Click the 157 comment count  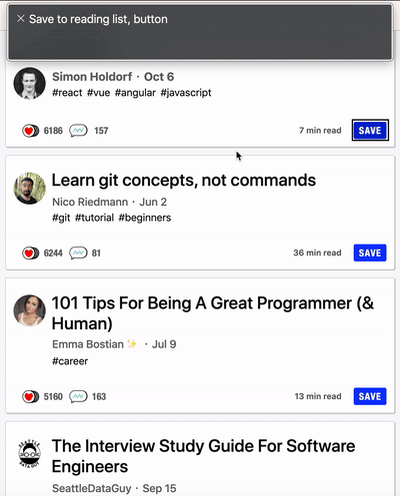(x=101, y=131)
